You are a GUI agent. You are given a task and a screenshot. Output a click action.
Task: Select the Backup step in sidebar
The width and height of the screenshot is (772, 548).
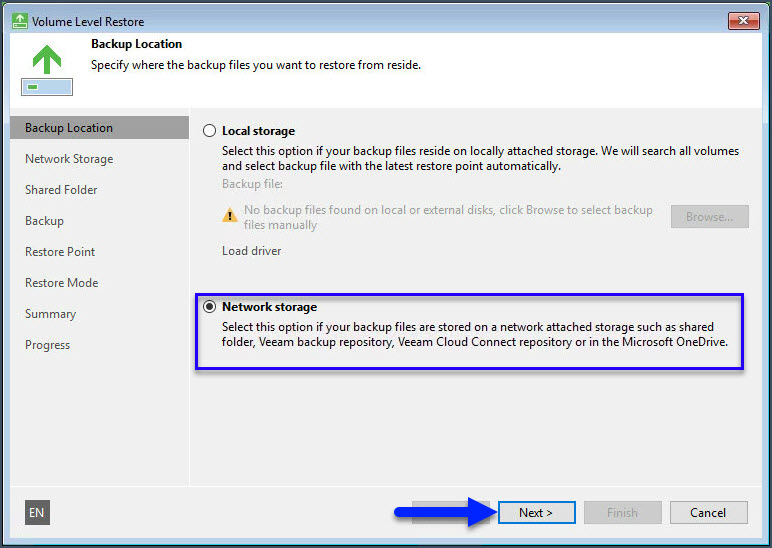[44, 221]
